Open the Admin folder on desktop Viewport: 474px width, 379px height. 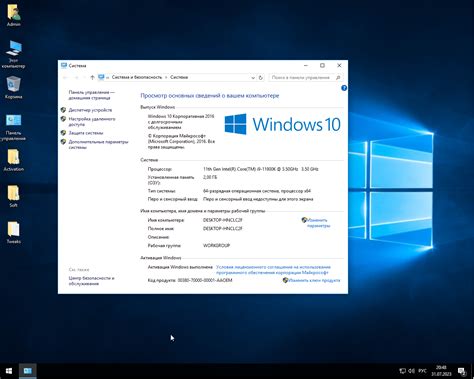click(13, 15)
